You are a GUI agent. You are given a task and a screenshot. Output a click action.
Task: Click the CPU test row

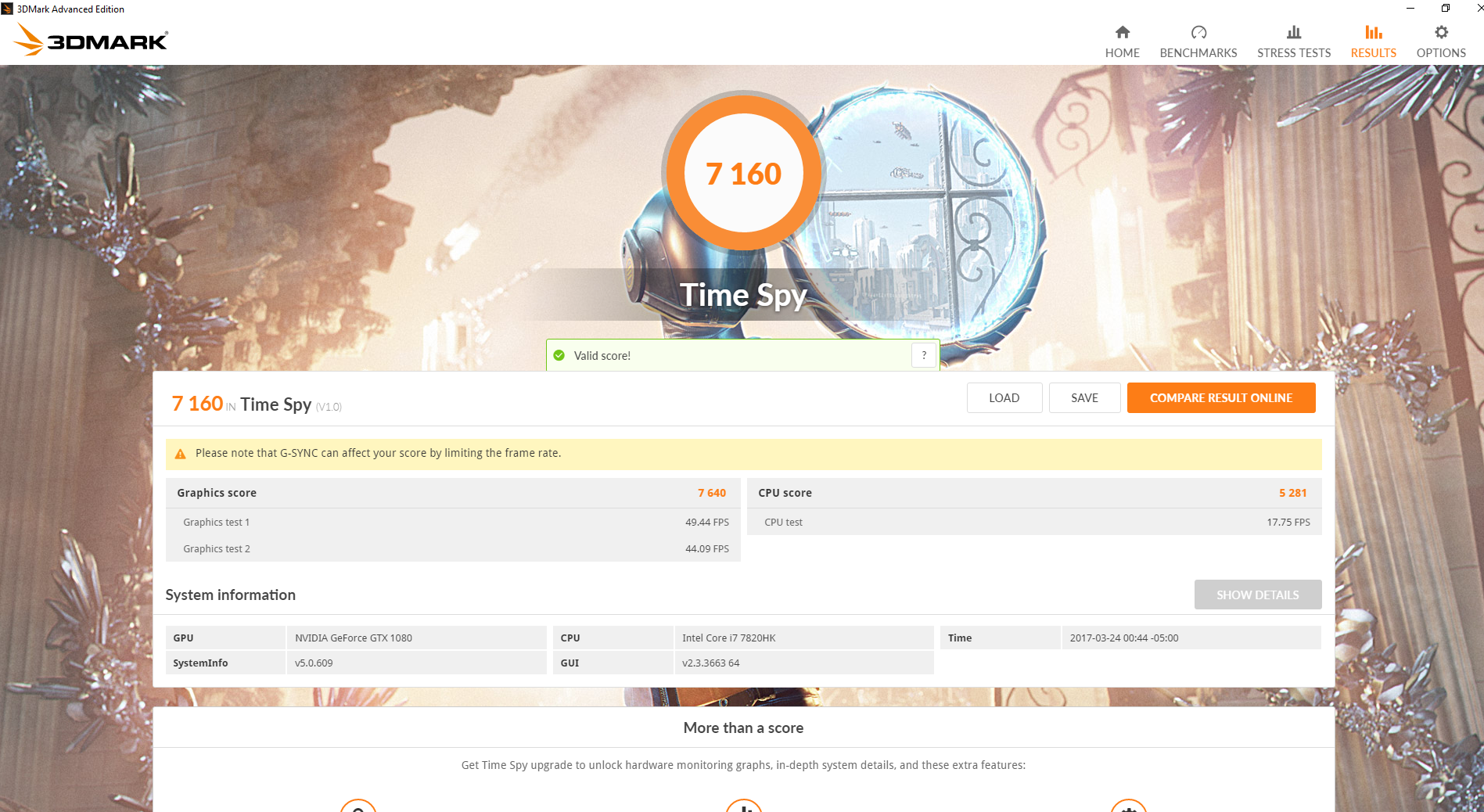1034,522
